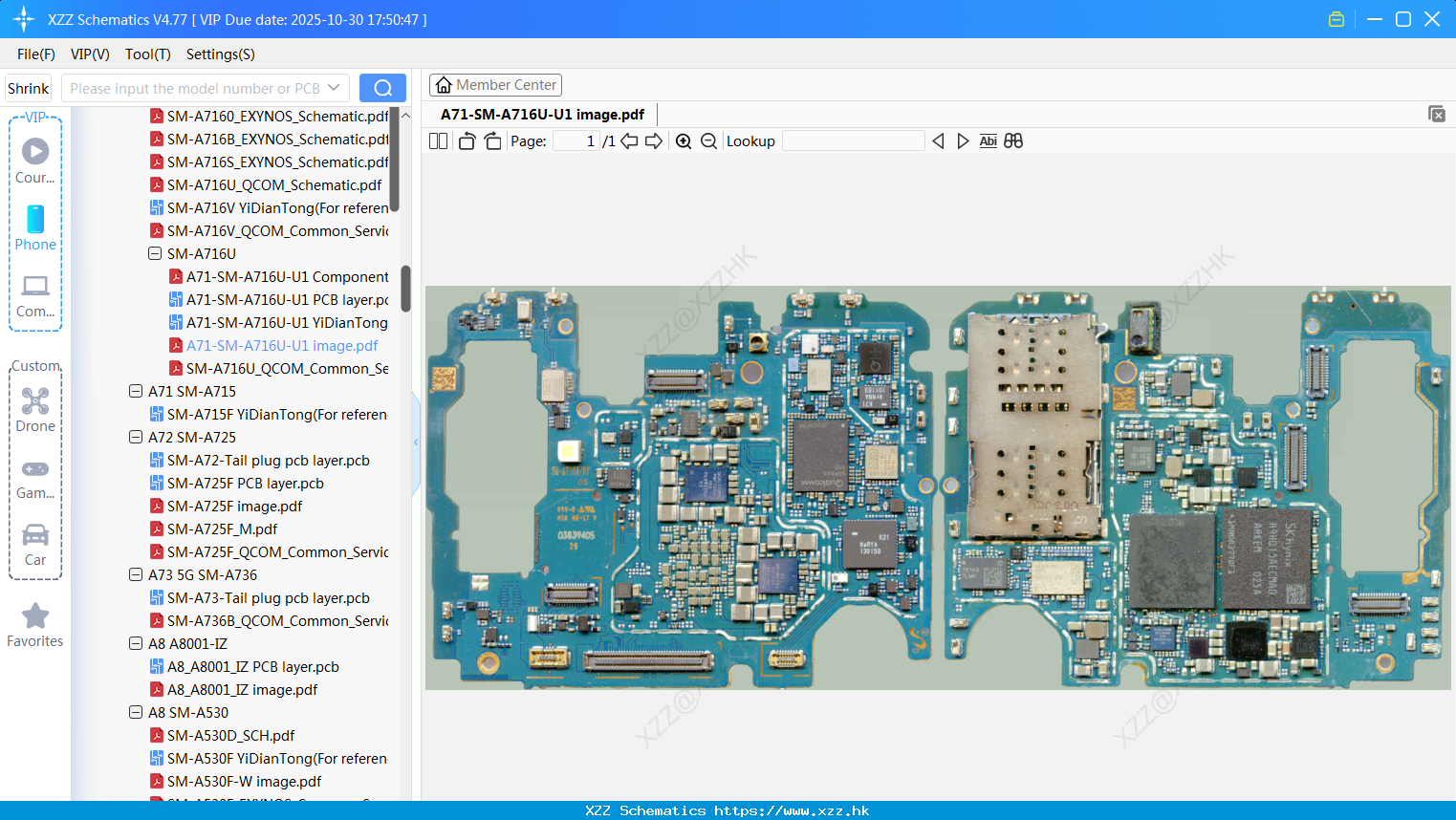1456x820 pixels.
Task: Open A8_A8001_IZ PCB layer.pcb
Action: click(245, 666)
